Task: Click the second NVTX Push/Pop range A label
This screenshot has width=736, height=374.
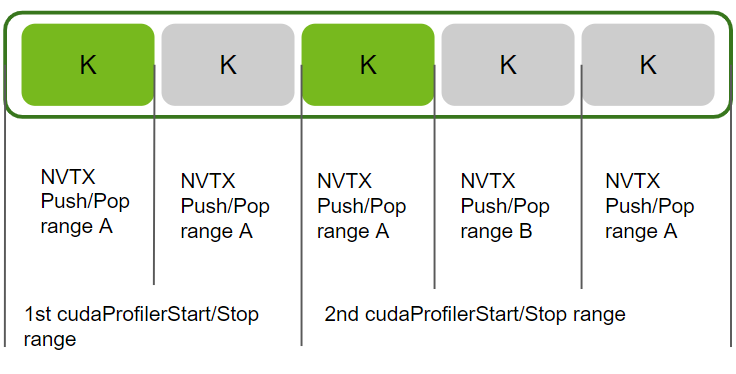Action: 225,206
